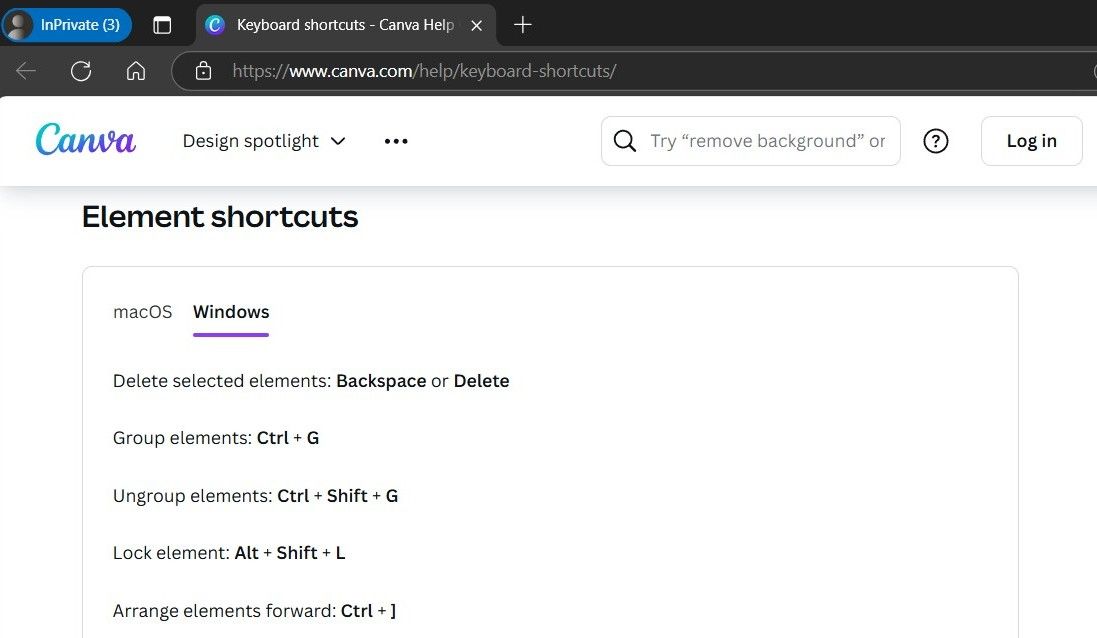Screen dimensions: 1097x638
Task: Click the Canva logo
Action: [x=85, y=140]
